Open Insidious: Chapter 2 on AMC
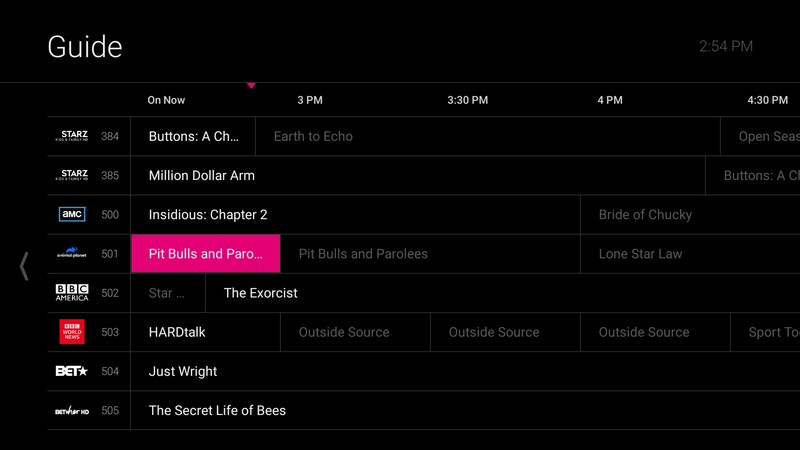Viewport: 800px width, 450px height. [x=208, y=215]
